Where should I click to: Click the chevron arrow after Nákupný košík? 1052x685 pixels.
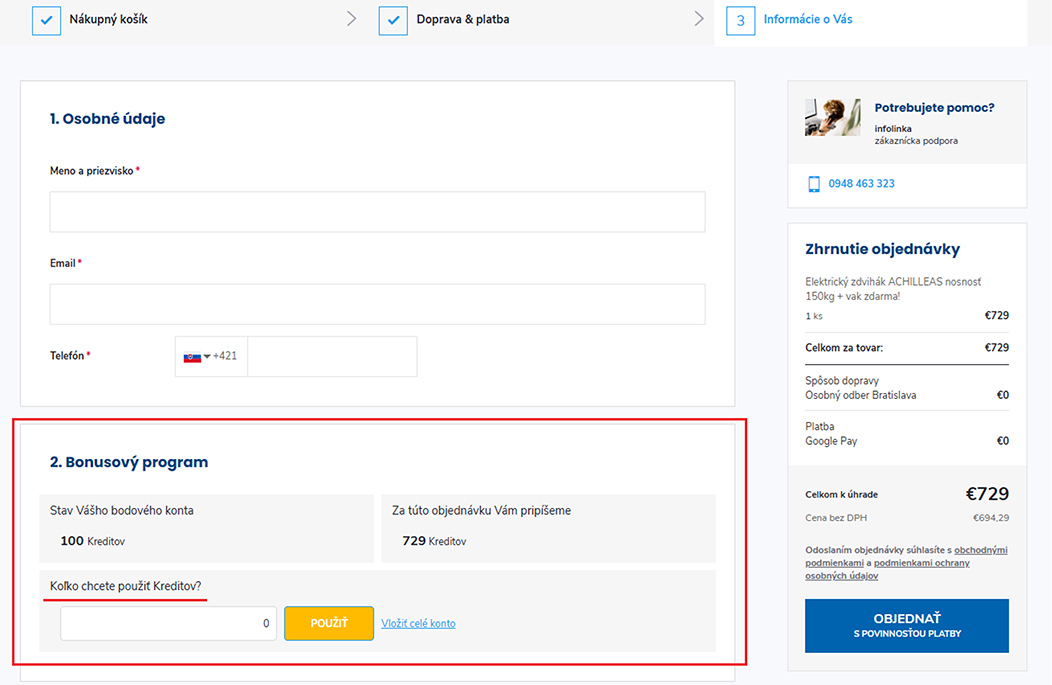click(351, 19)
